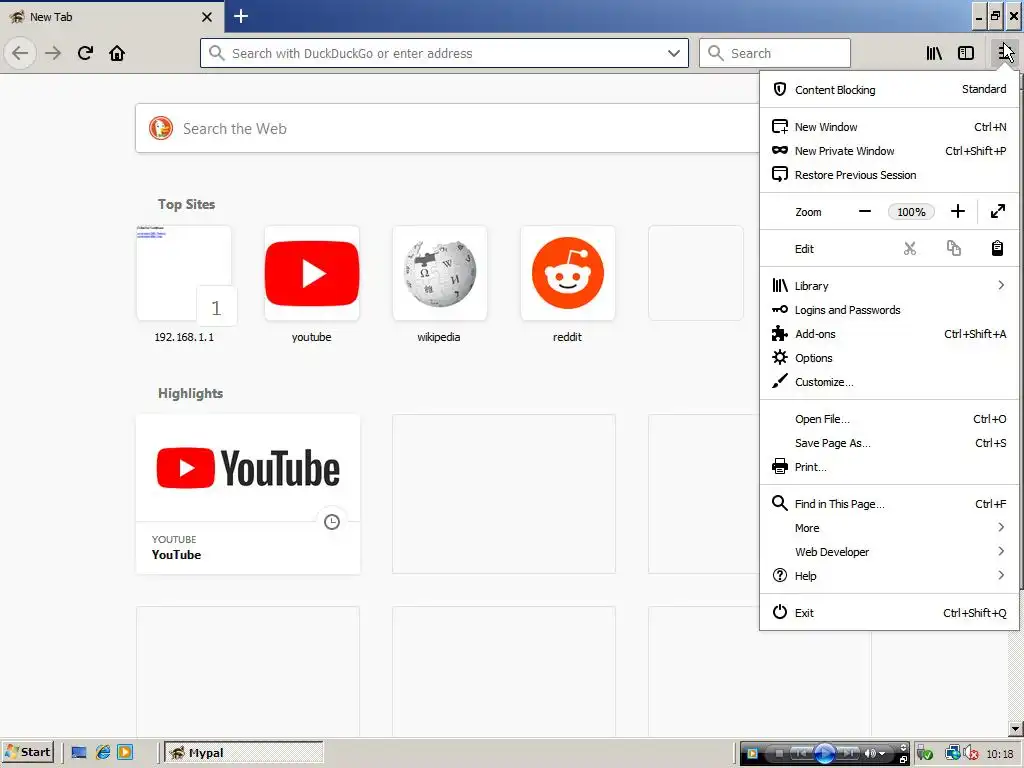1024x768 pixels.
Task: Click stop on taskbar media player
Action: point(778,753)
